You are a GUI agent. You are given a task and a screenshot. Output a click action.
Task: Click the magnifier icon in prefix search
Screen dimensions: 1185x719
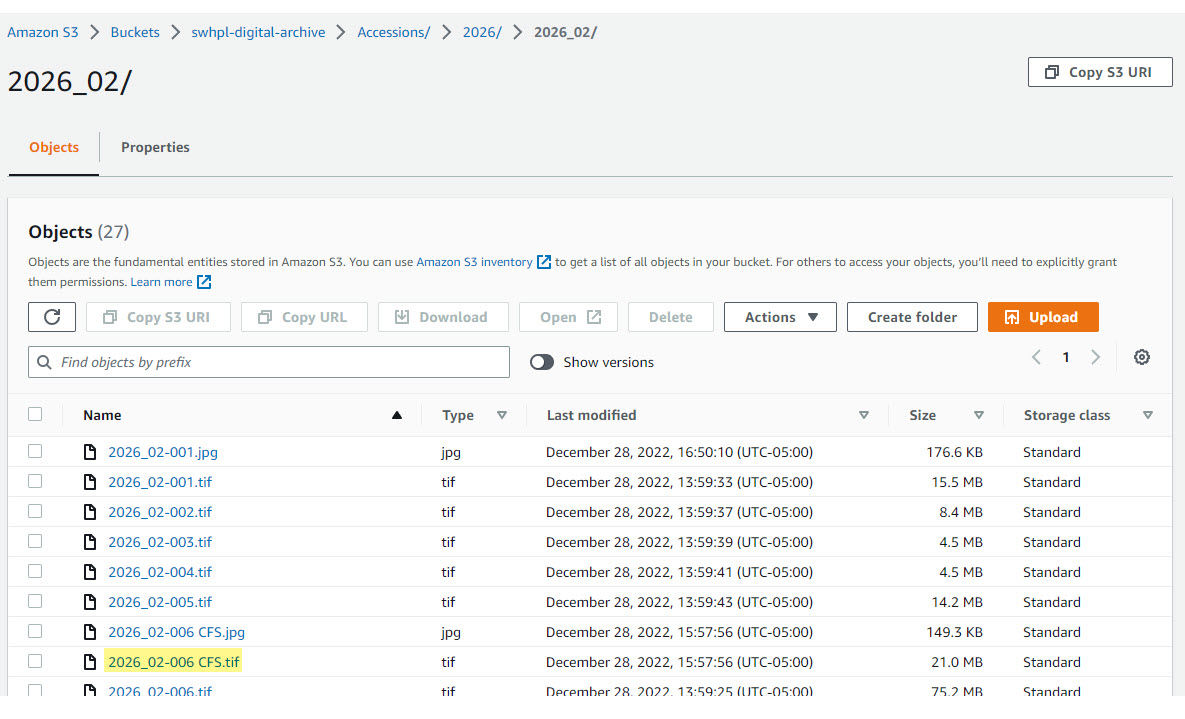[45, 362]
